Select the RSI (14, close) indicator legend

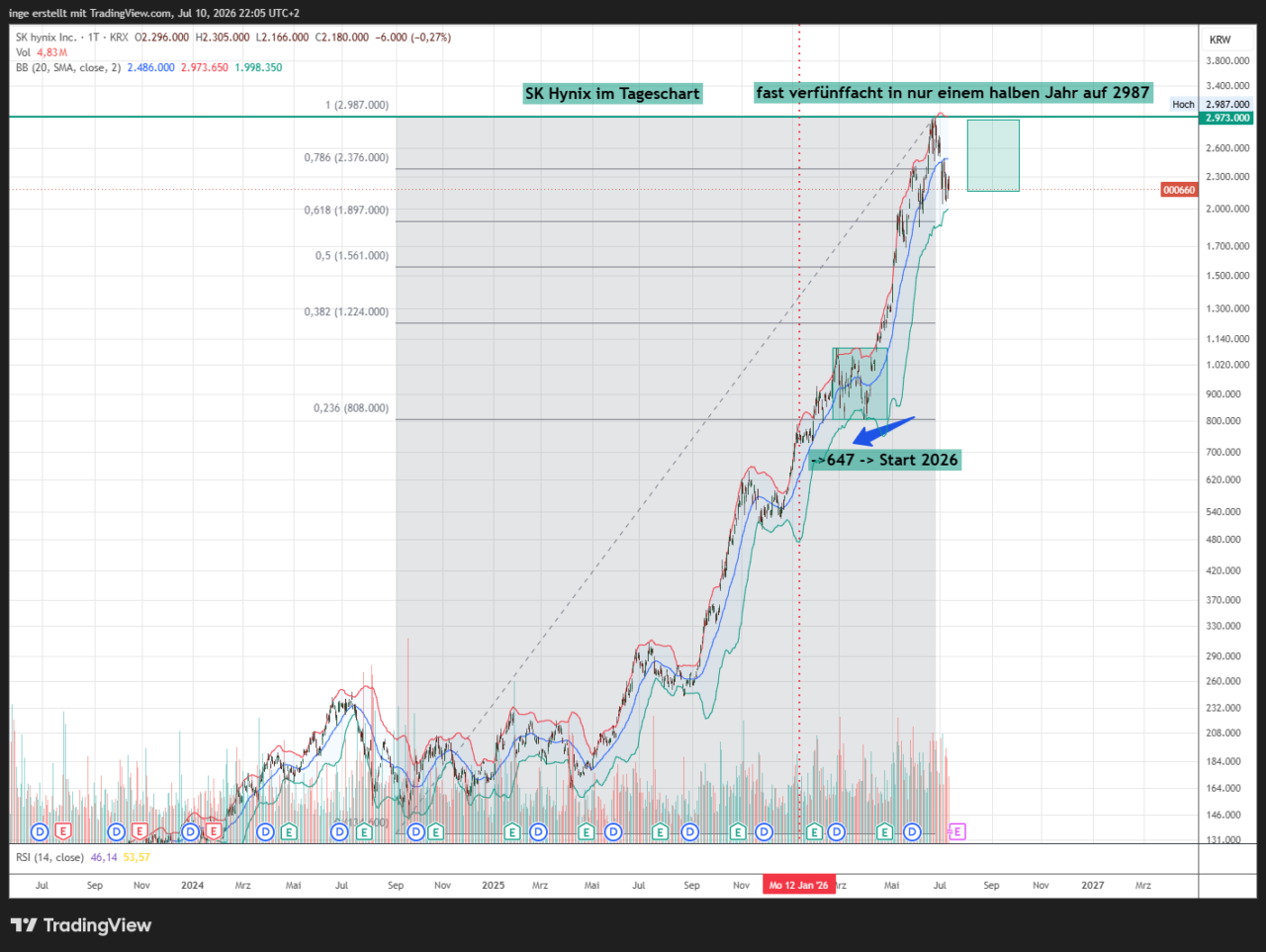(x=49, y=857)
